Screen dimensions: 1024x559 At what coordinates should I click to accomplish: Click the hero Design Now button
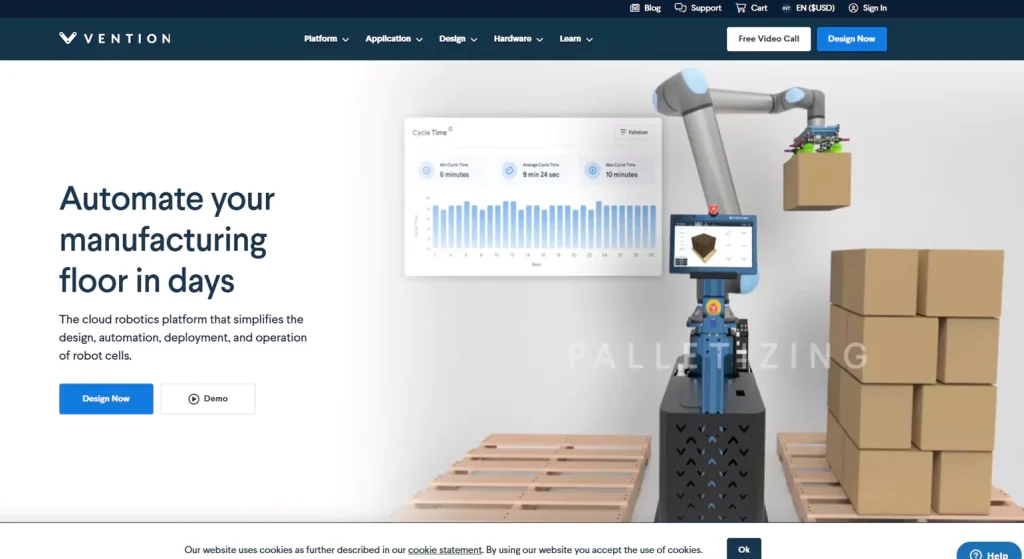pyautogui.click(x=106, y=398)
